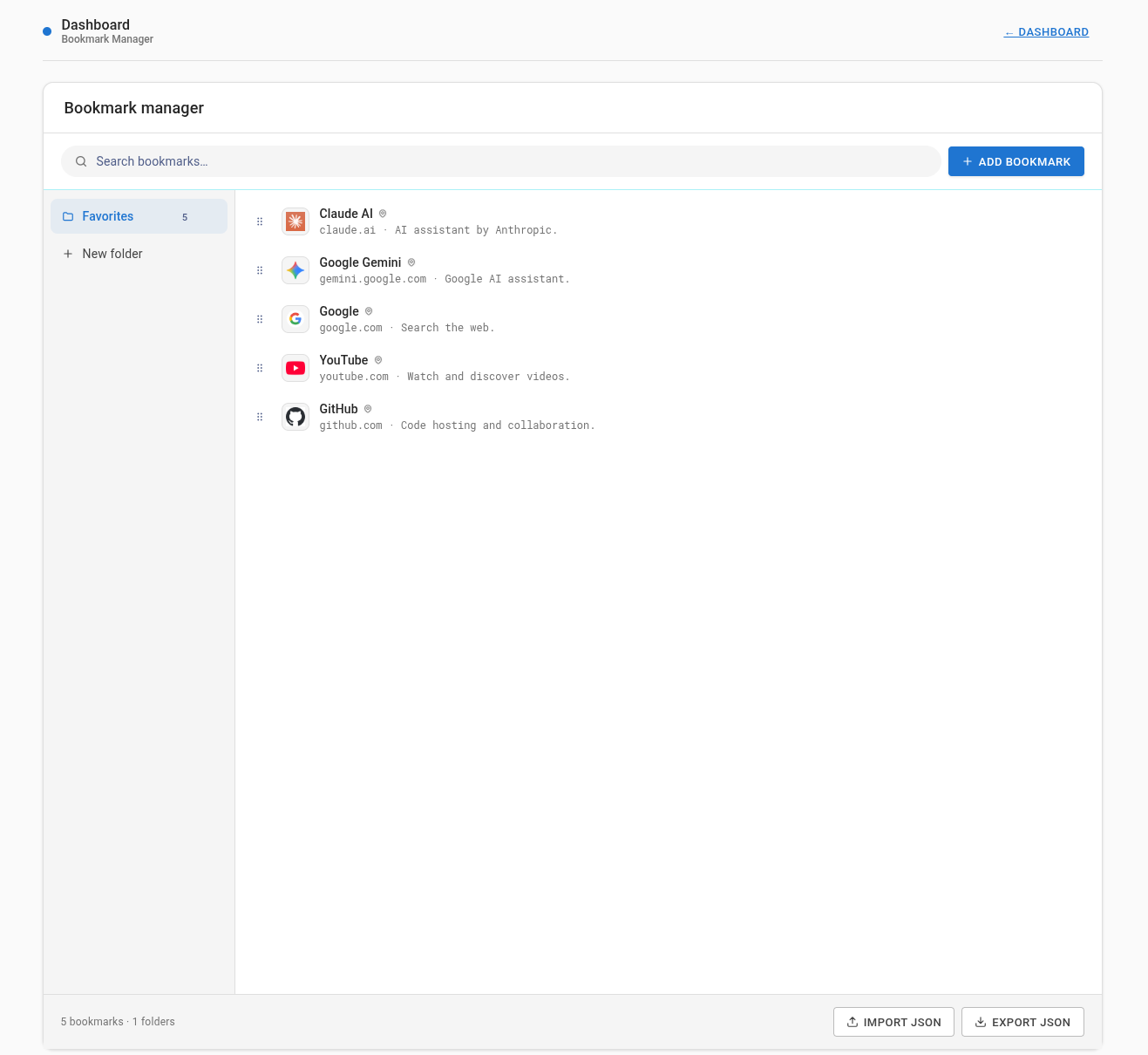Open the YouTube bookmark title
Image resolution: width=1148 pixels, height=1055 pixels.
343,360
